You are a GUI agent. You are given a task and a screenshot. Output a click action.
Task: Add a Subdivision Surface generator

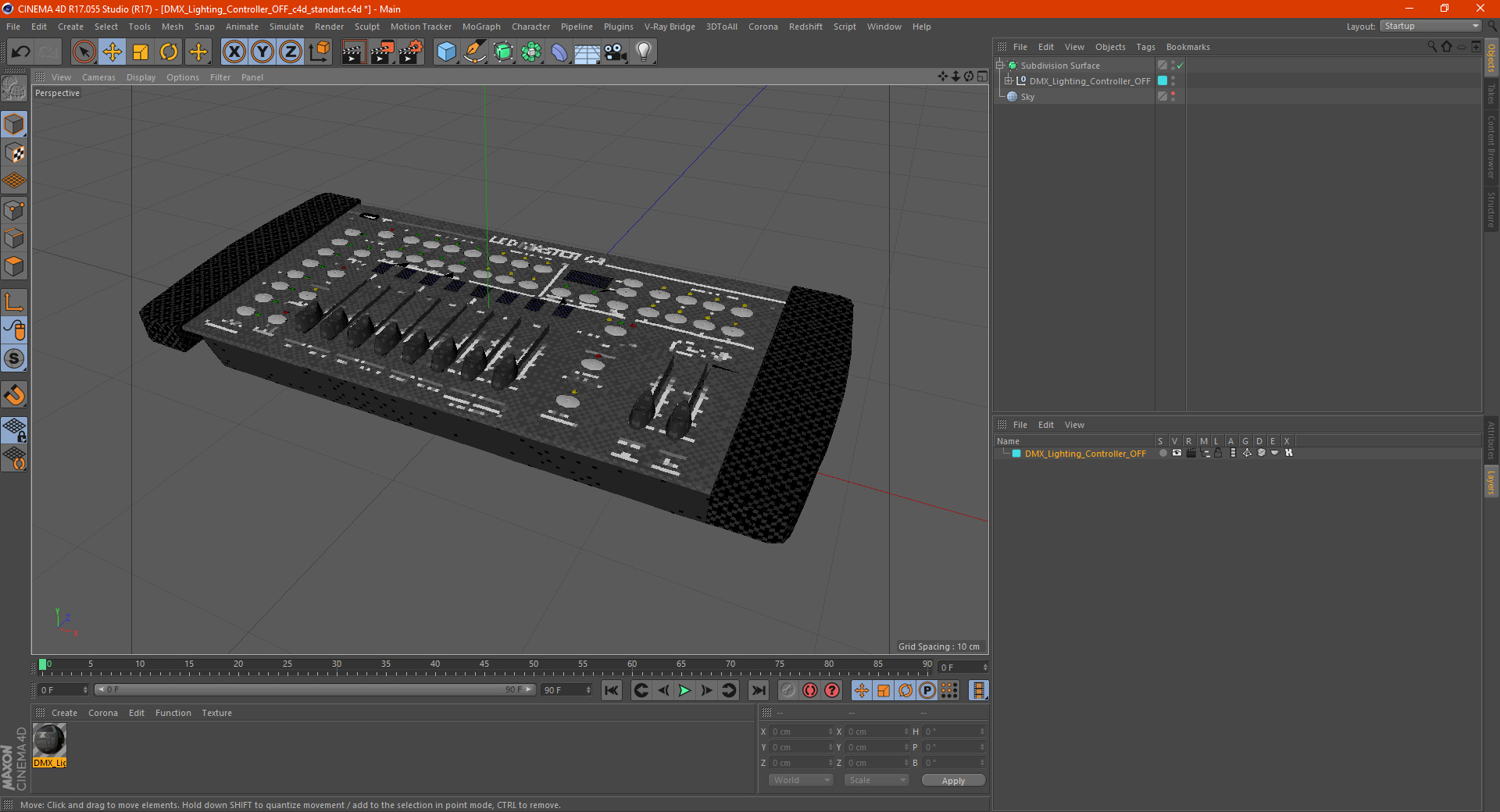[x=503, y=52]
